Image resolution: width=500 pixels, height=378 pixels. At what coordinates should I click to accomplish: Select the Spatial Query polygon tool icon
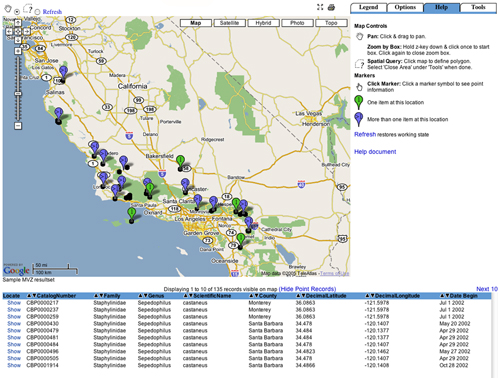point(28,8)
